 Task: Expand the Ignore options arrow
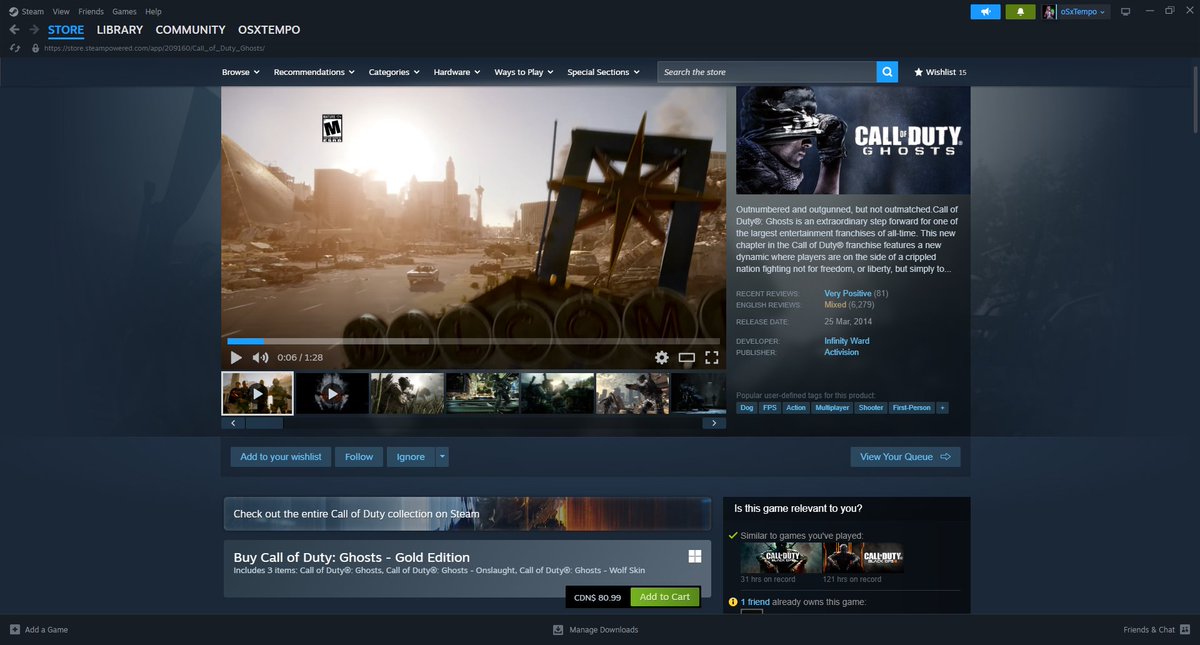pyautogui.click(x=442, y=457)
